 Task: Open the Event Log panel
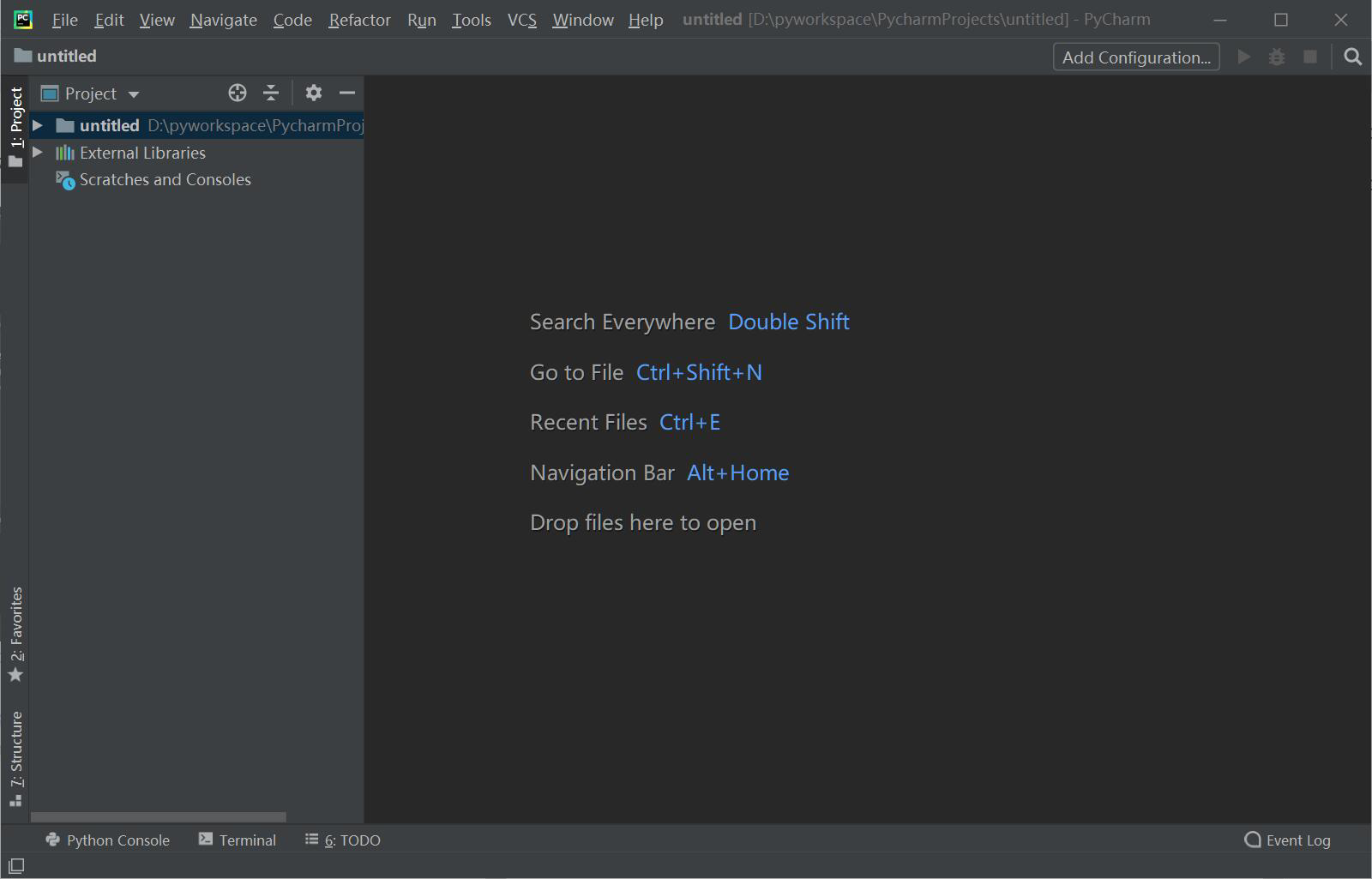click(x=1287, y=840)
